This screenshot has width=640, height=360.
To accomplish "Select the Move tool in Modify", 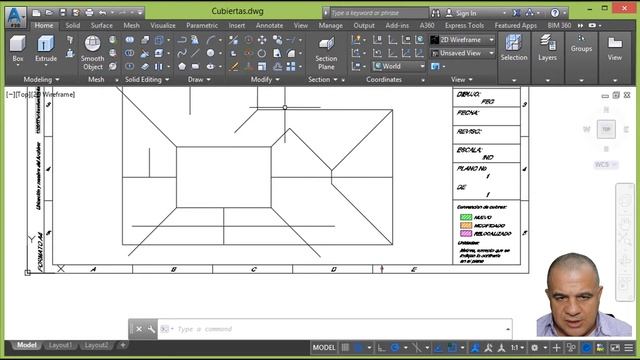I will click(262, 40).
